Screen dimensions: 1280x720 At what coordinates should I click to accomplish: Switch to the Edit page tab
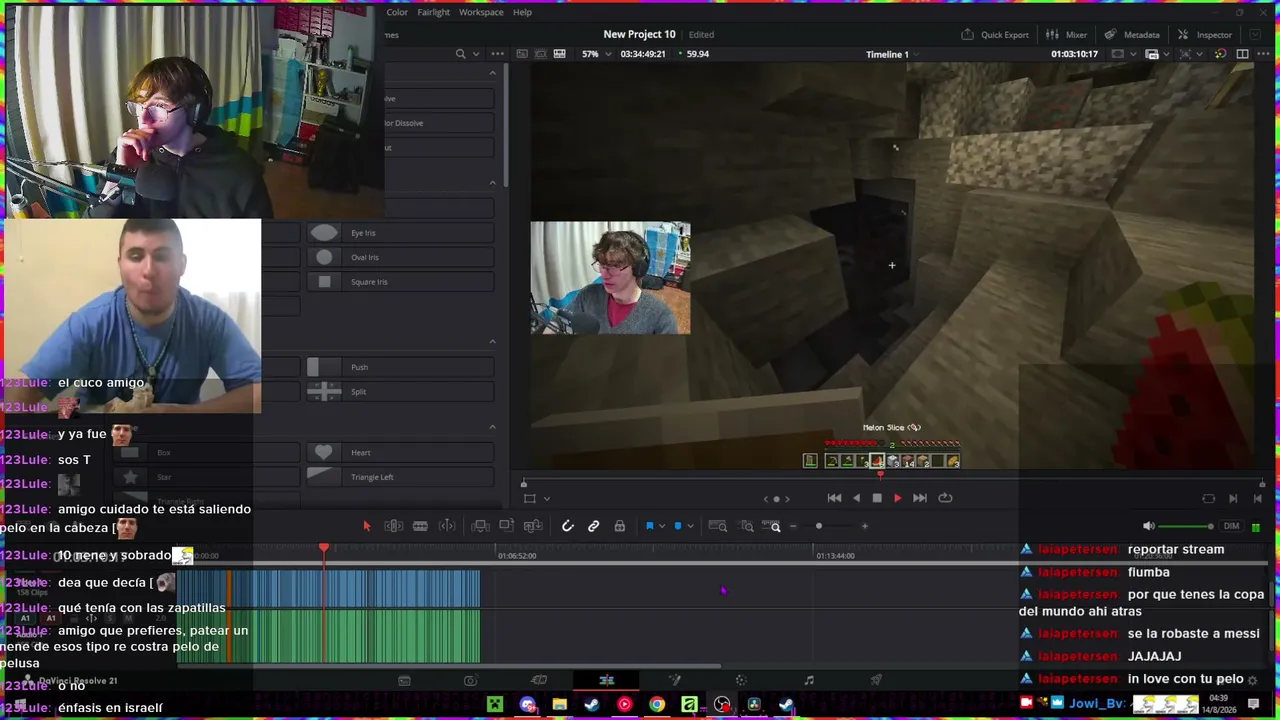click(607, 680)
